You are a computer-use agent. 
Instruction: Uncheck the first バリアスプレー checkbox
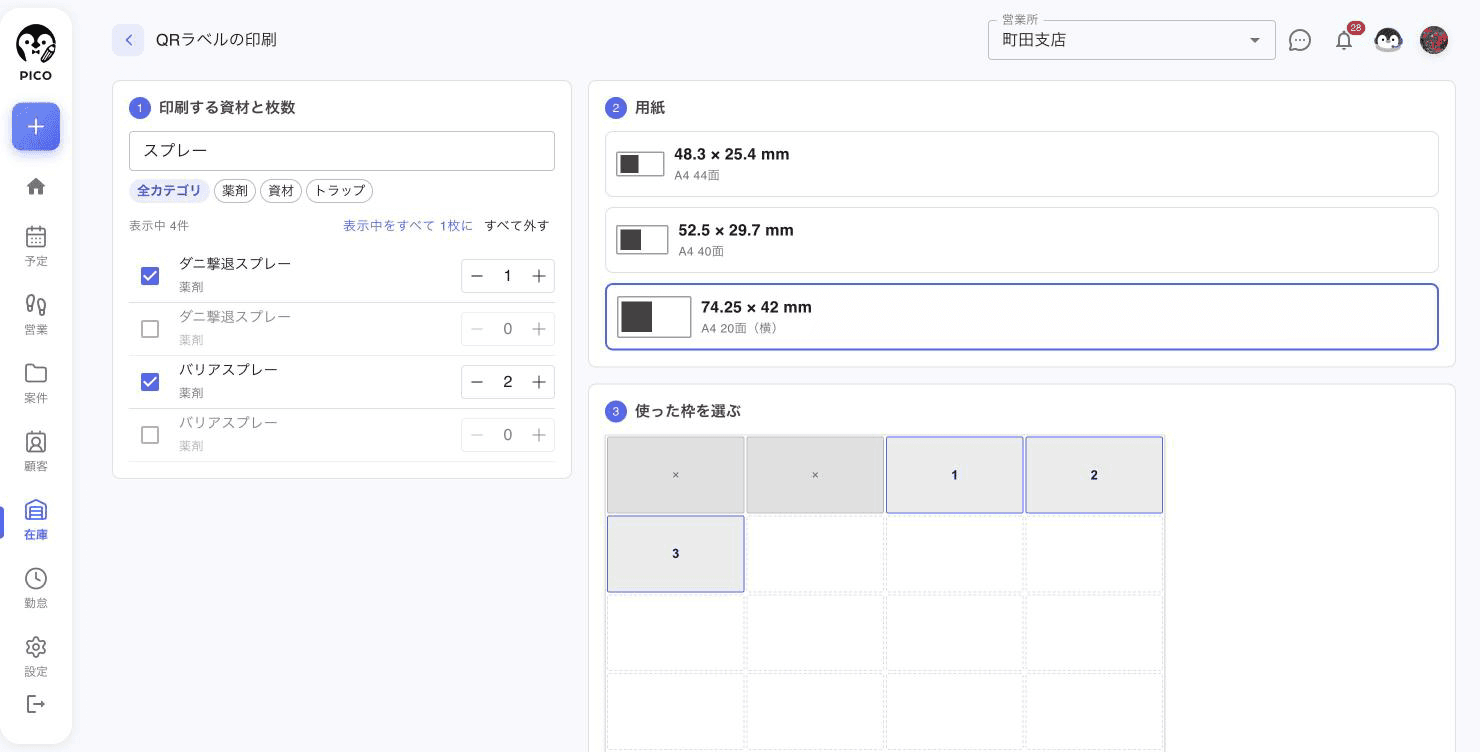click(150, 382)
